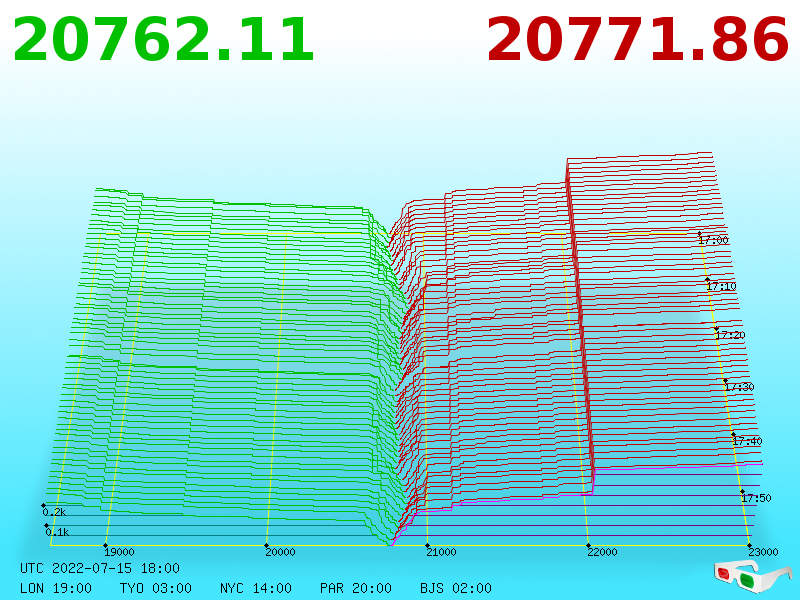Click the 19000 price axis label

coord(119,552)
